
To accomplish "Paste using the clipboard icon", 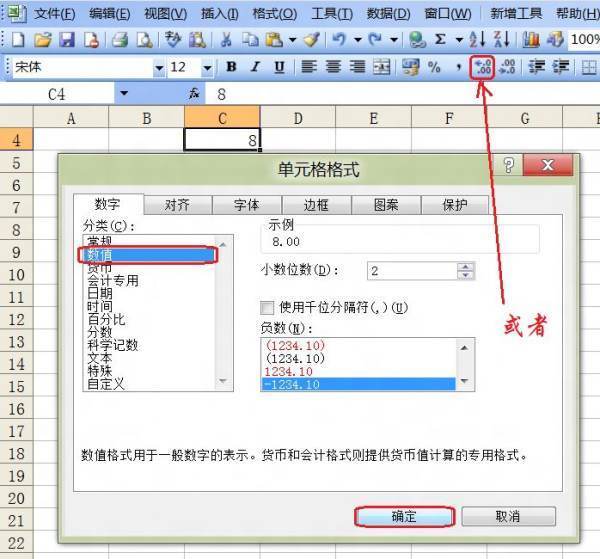I will click(274, 39).
